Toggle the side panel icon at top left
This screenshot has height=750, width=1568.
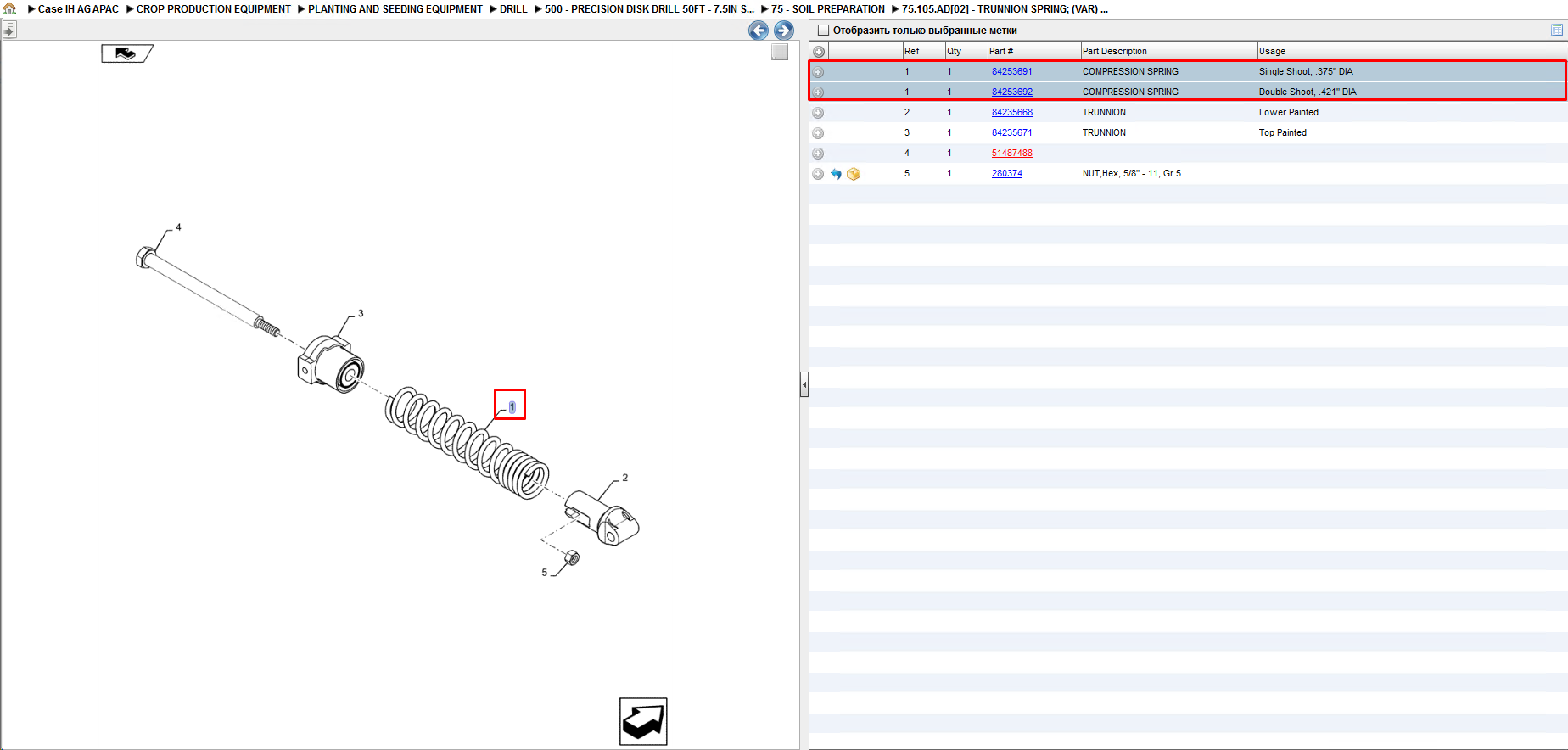click(8, 30)
